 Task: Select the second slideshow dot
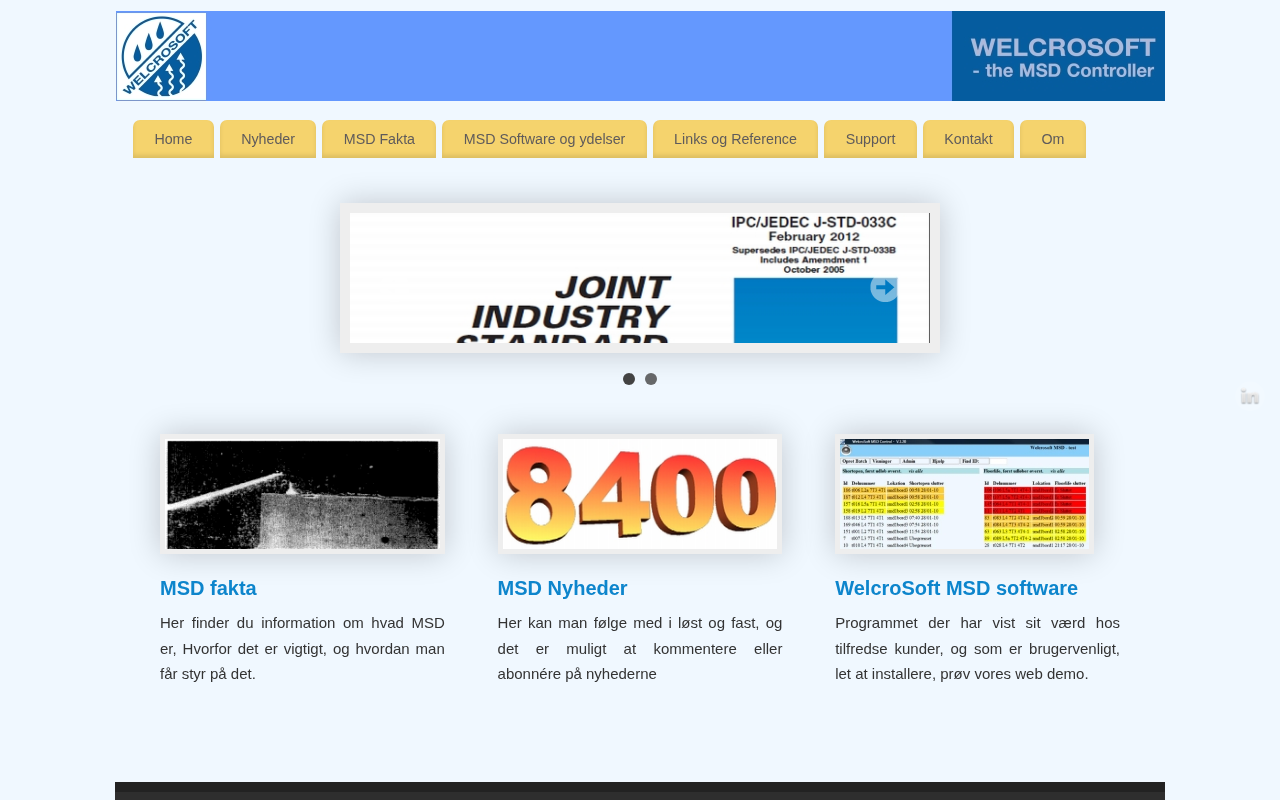tap(651, 379)
